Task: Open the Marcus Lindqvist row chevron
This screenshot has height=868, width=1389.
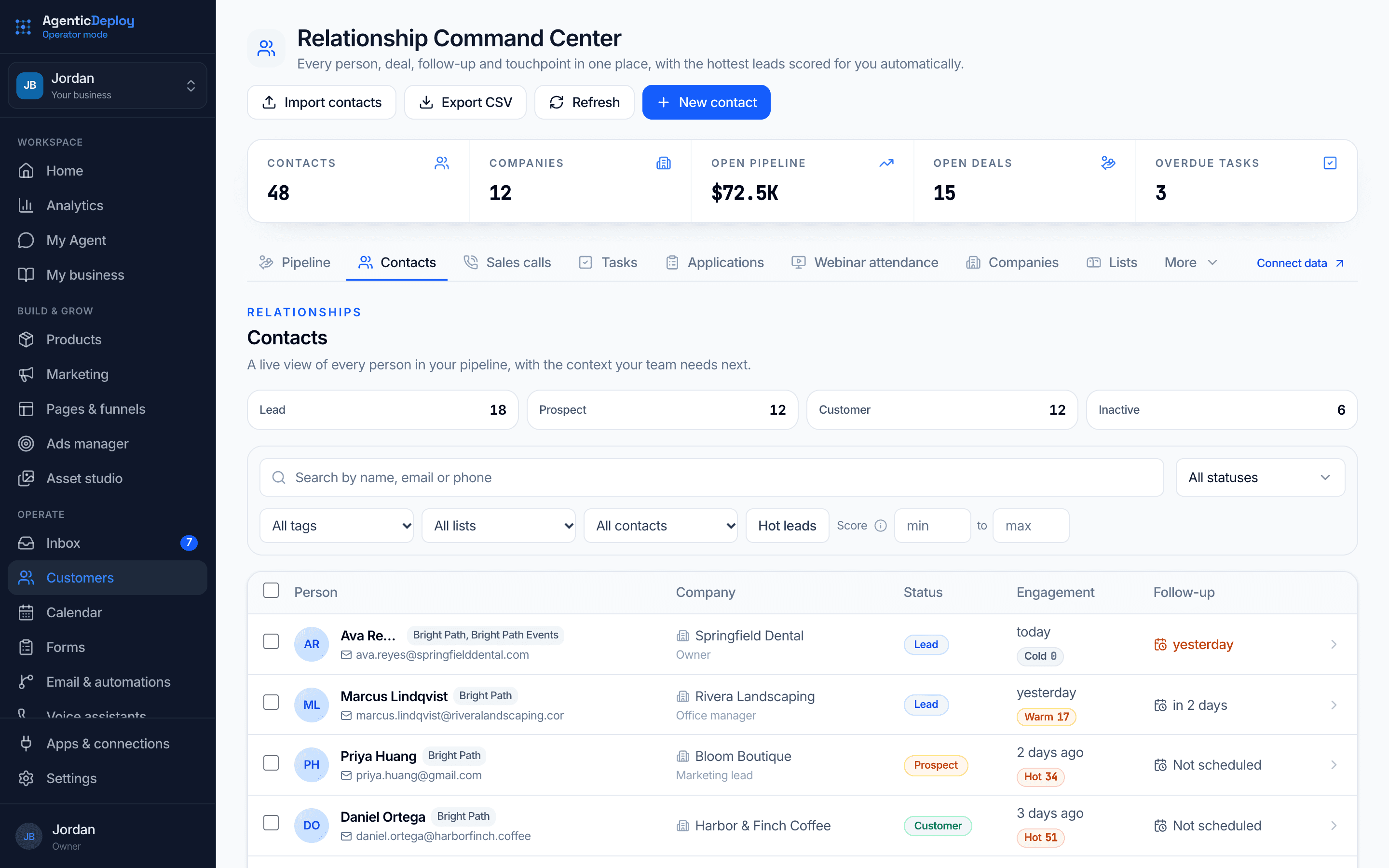Action: click(1334, 705)
